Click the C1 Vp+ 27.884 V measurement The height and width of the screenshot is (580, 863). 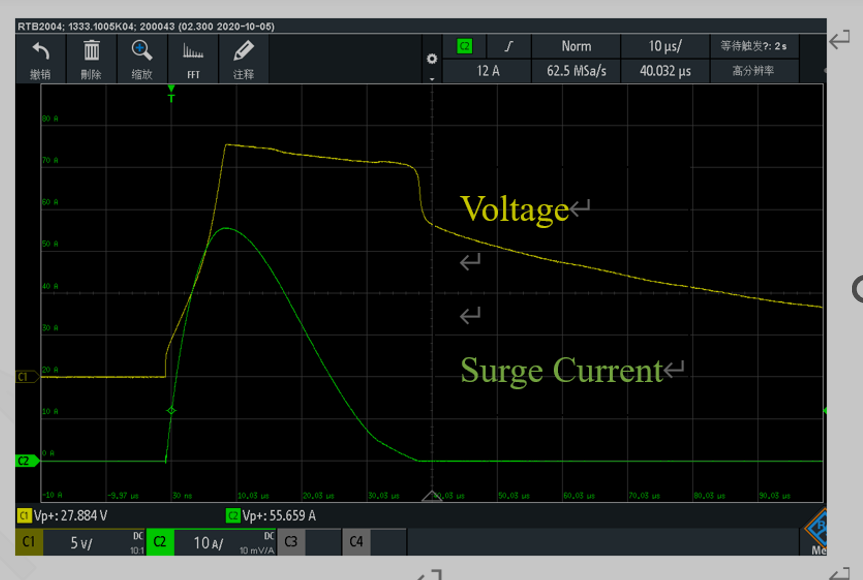[63, 516]
